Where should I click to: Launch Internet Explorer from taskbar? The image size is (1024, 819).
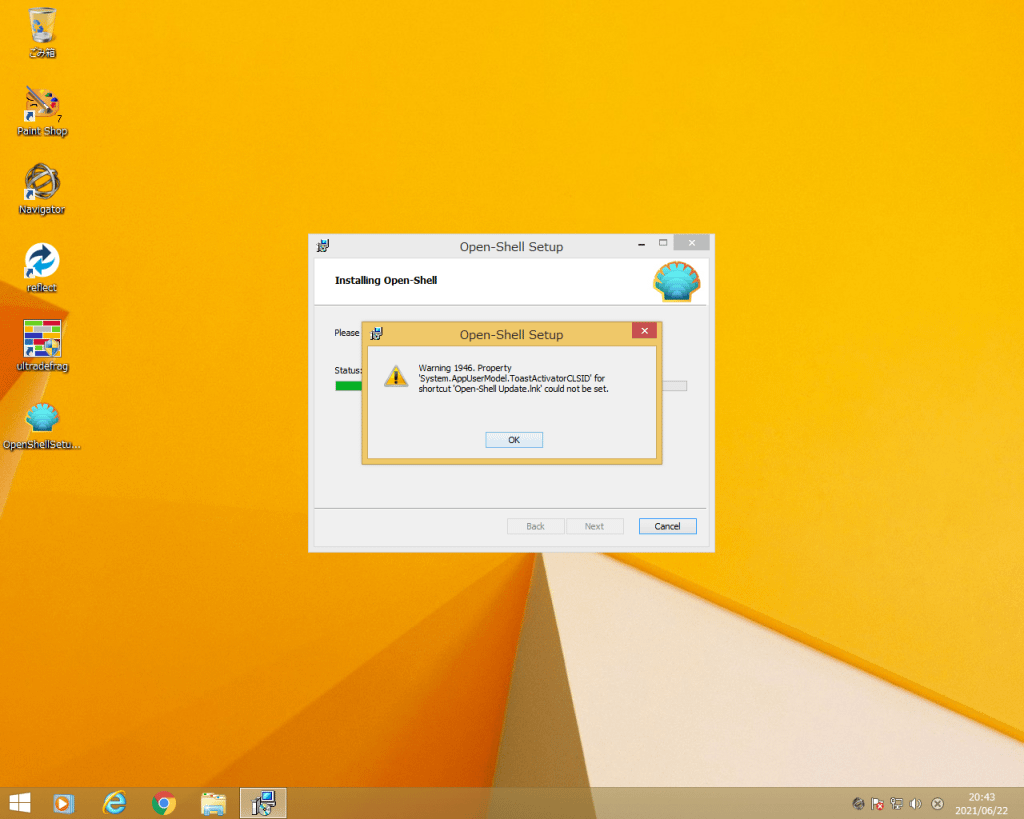114,803
